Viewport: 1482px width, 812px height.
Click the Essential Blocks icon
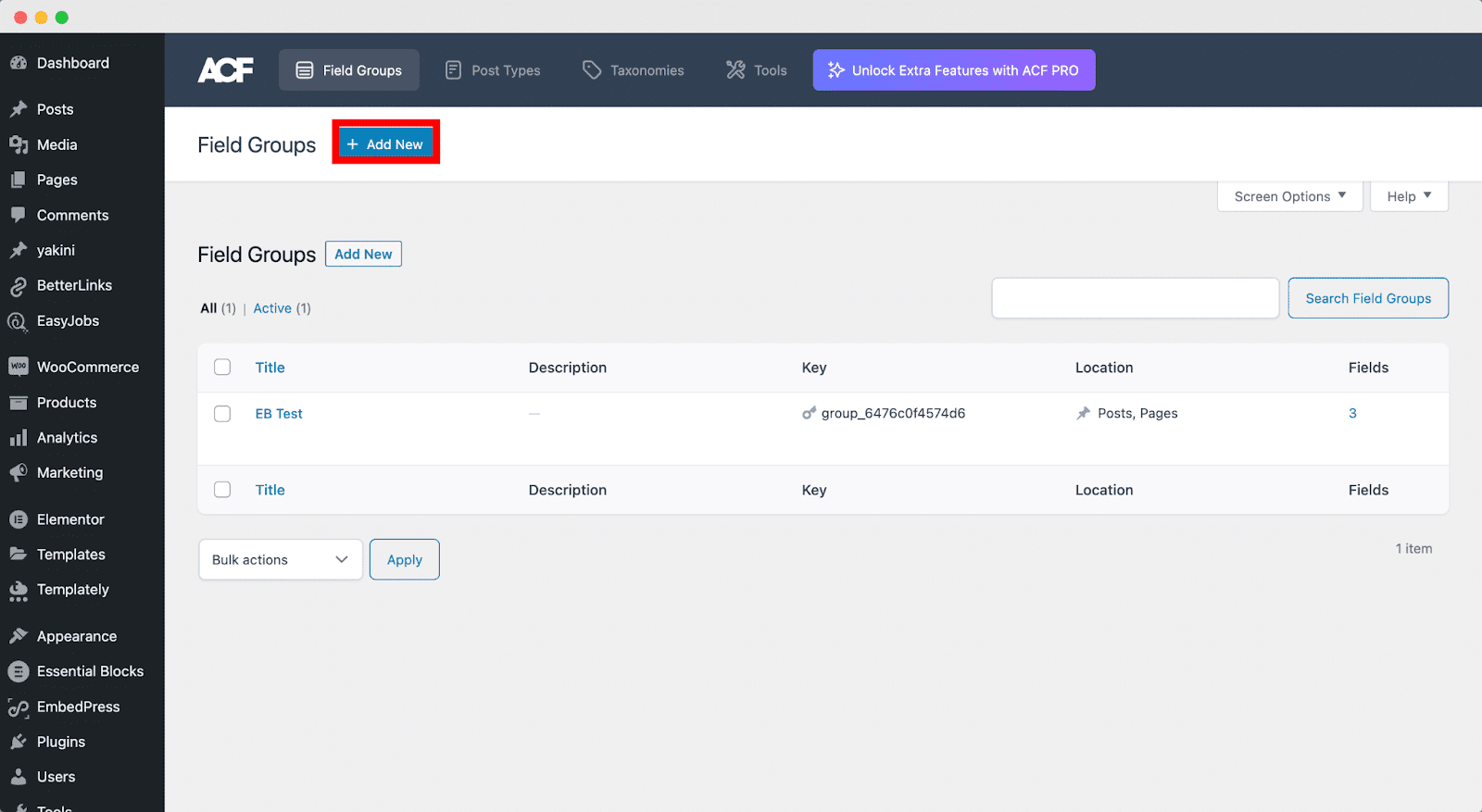tap(19, 671)
